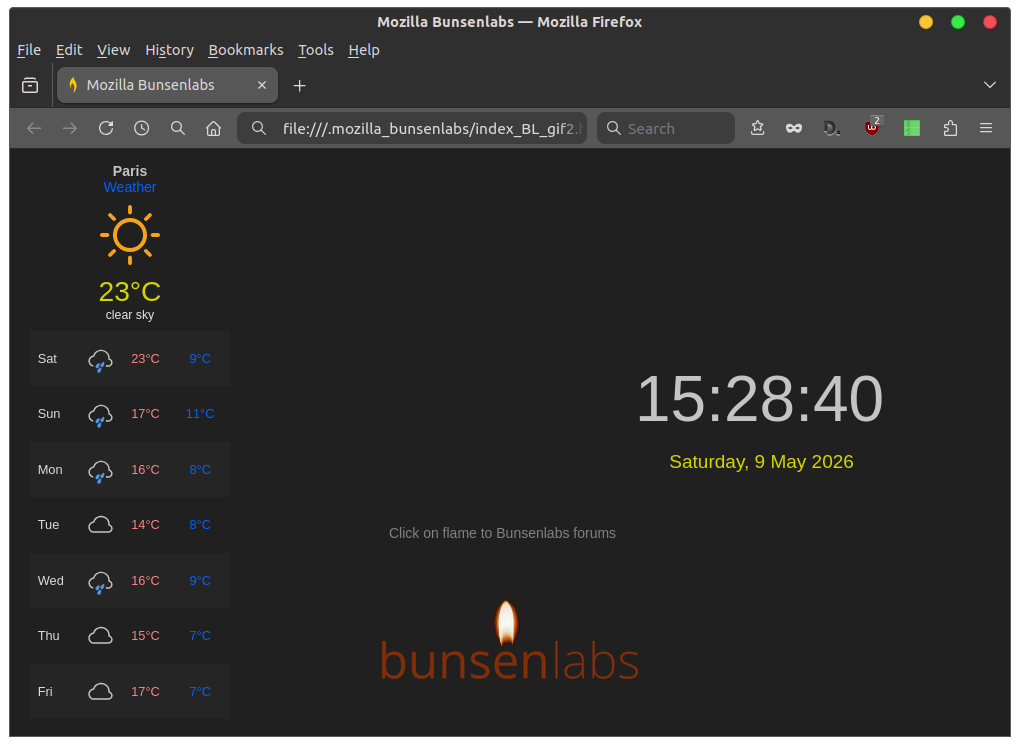Image resolution: width=1020 pixels, height=746 pixels.
Task: Click the Paris city heading
Action: coord(129,171)
